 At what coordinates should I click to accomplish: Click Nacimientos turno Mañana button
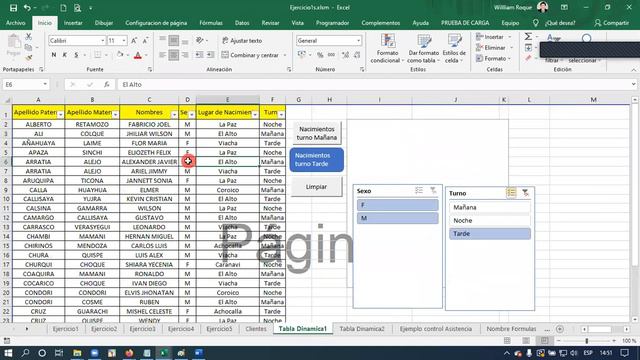(x=317, y=133)
